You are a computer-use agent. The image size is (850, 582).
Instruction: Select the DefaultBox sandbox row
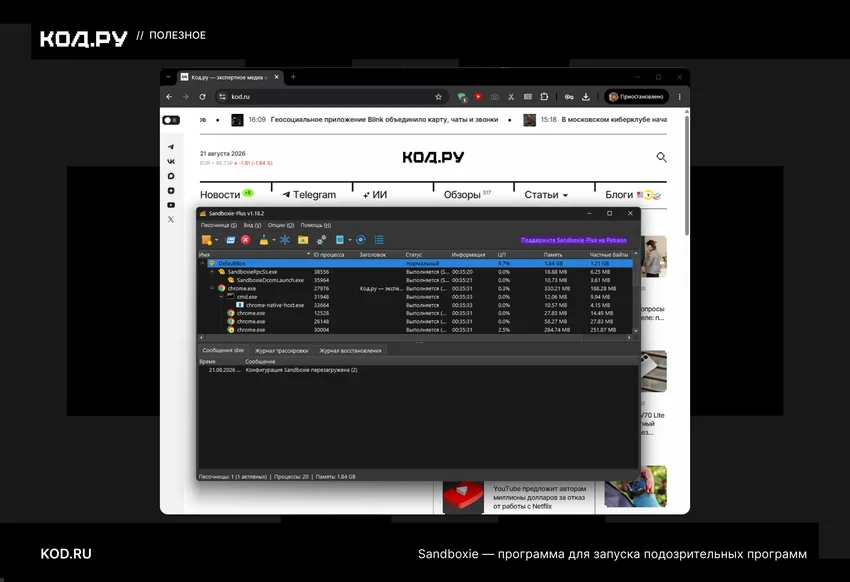[415, 263]
